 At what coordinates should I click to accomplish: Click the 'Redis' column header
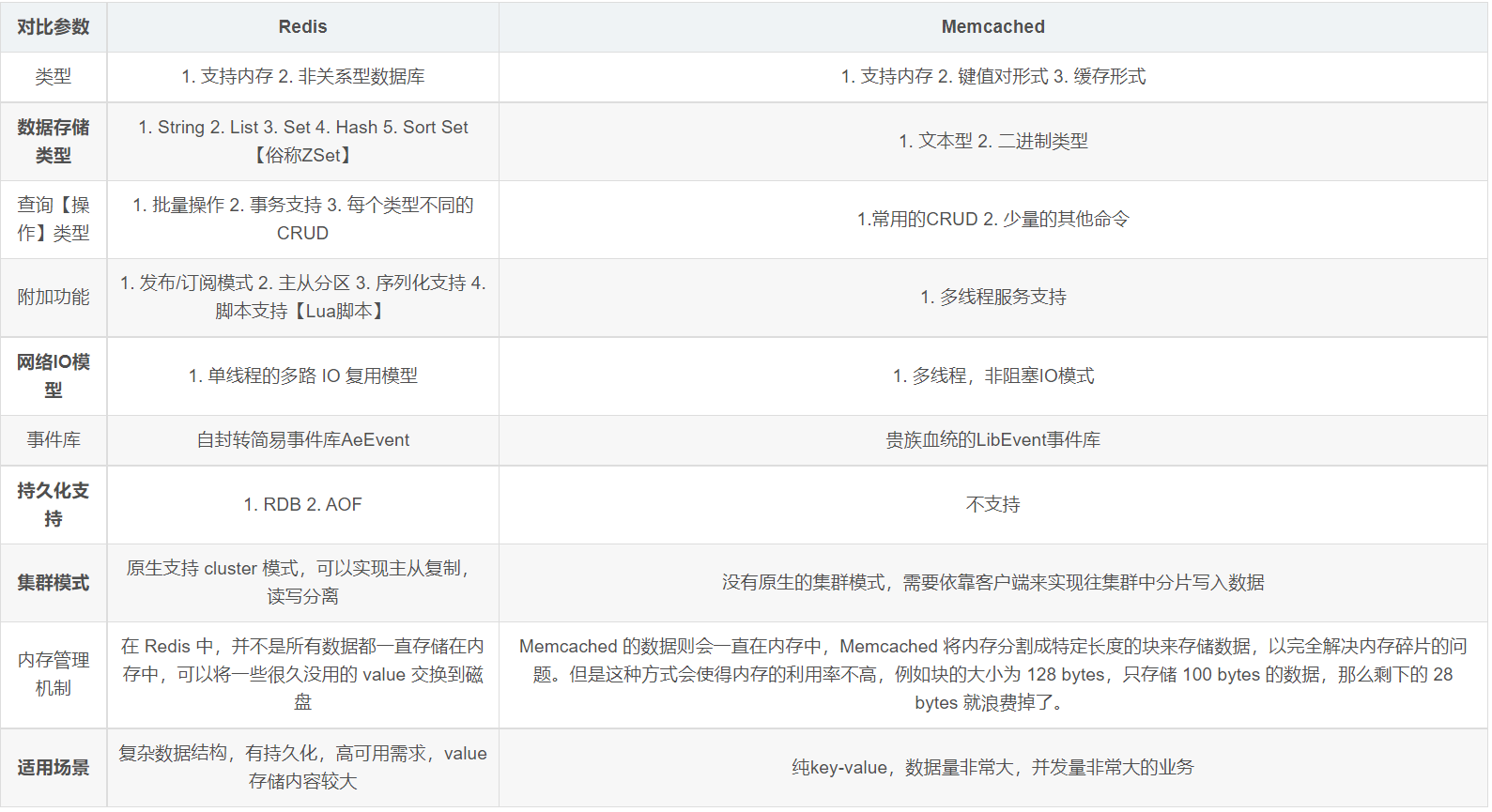[302, 27]
